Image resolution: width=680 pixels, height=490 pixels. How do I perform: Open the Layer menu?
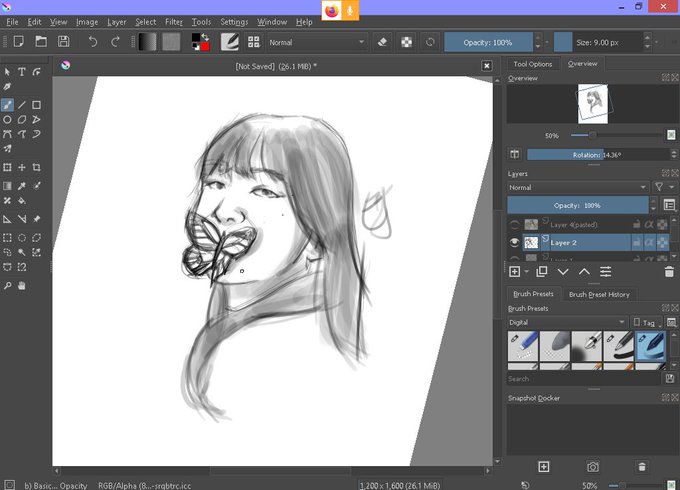coord(117,22)
